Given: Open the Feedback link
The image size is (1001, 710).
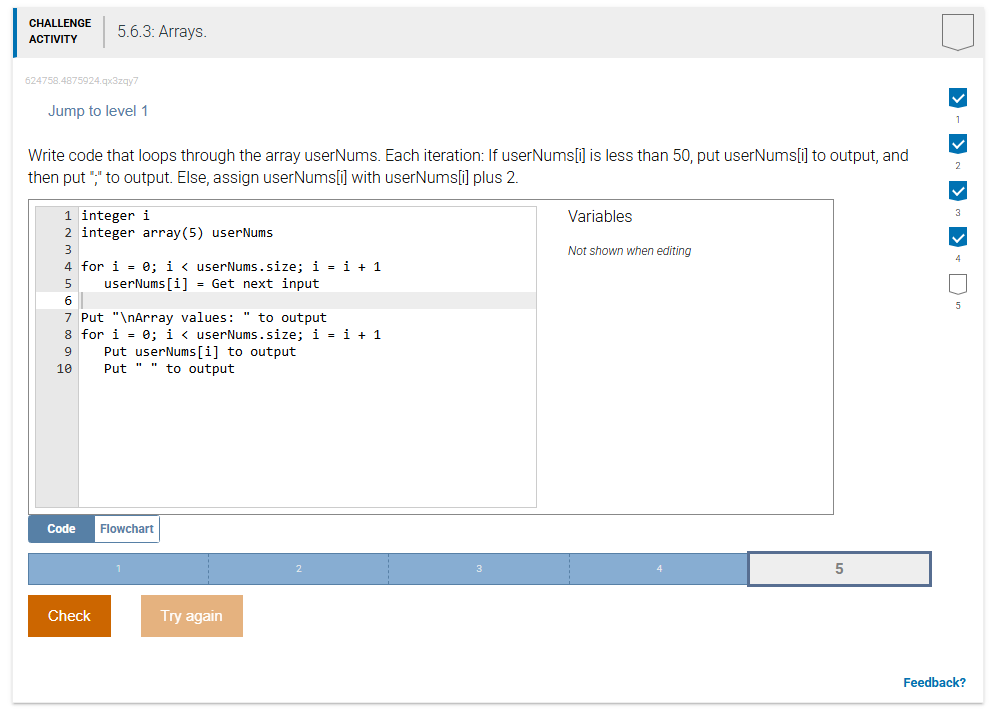Looking at the screenshot, I should click(x=934, y=682).
